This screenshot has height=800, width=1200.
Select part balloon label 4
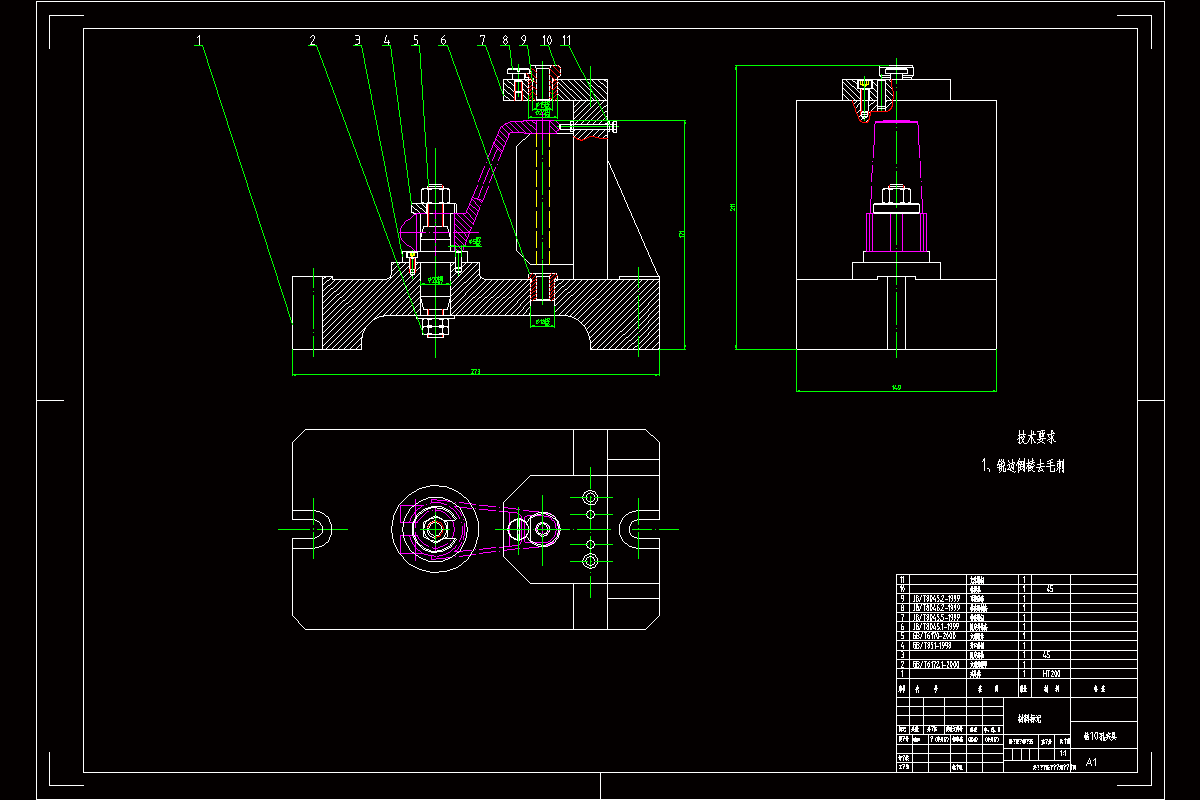tap(386, 41)
